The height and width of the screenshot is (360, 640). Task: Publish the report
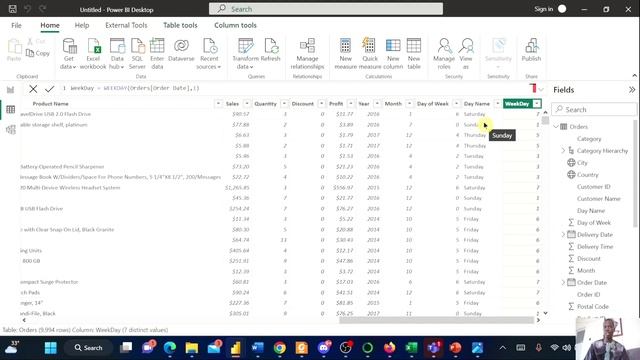click(x=531, y=51)
